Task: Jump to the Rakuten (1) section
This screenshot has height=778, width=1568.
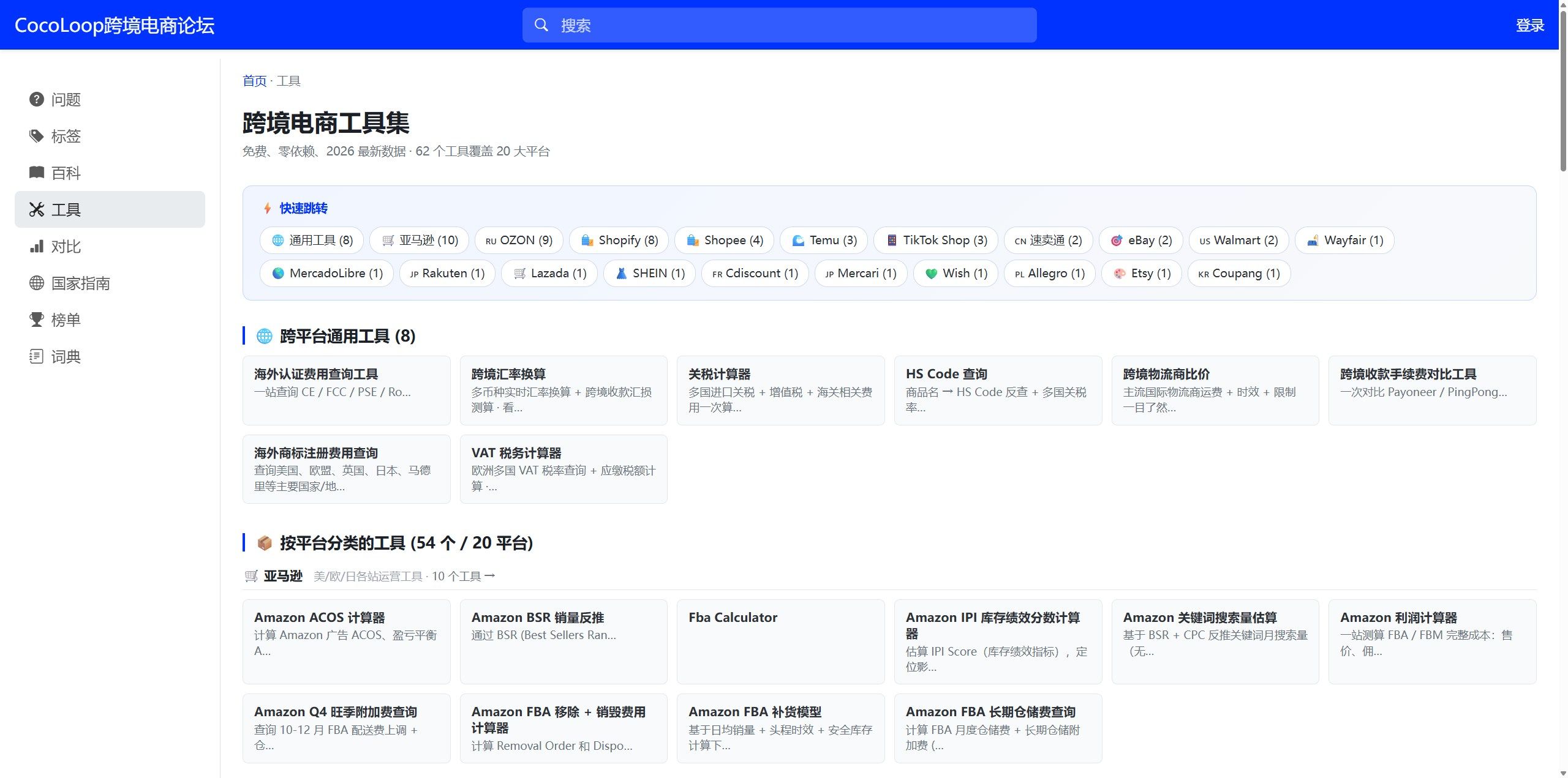Action: point(448,274)
